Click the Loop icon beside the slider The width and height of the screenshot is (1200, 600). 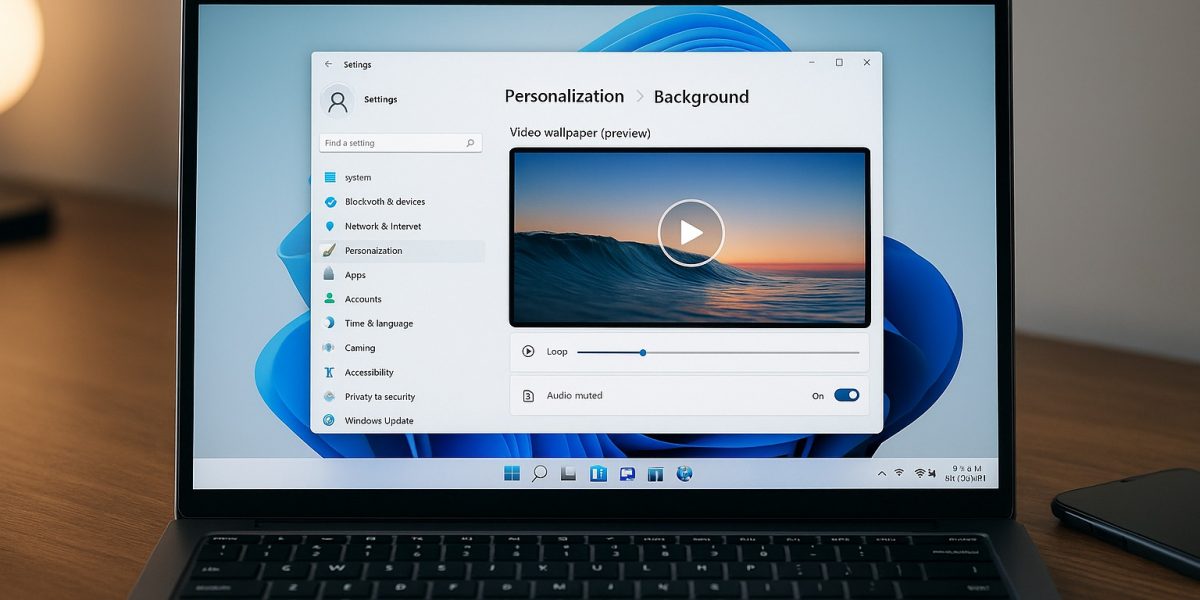528,352
